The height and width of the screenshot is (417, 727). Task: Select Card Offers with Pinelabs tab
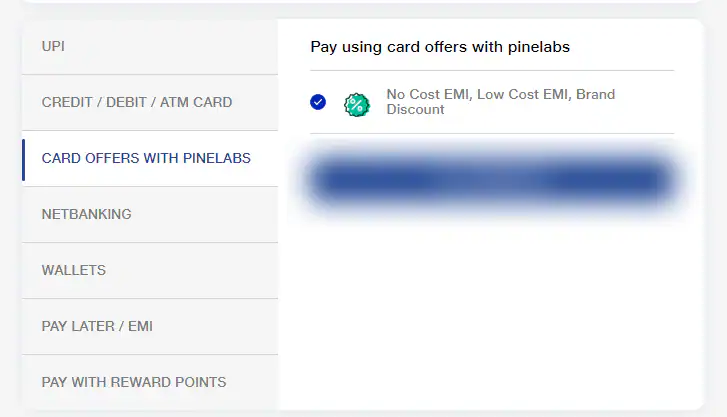click(x=146, y=158)
